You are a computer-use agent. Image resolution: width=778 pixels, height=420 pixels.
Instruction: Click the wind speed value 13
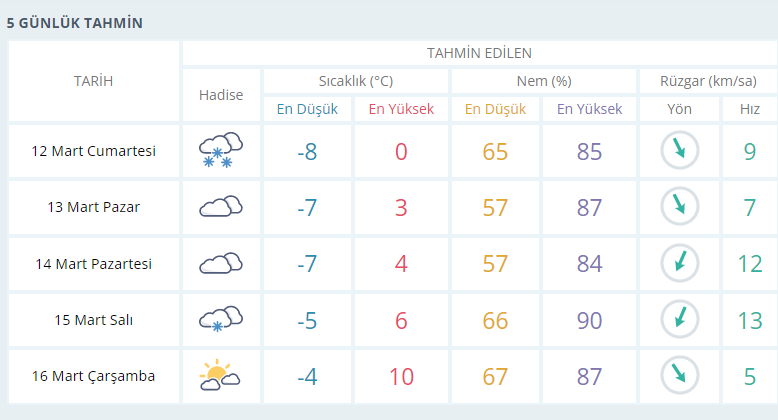(750, 321)
